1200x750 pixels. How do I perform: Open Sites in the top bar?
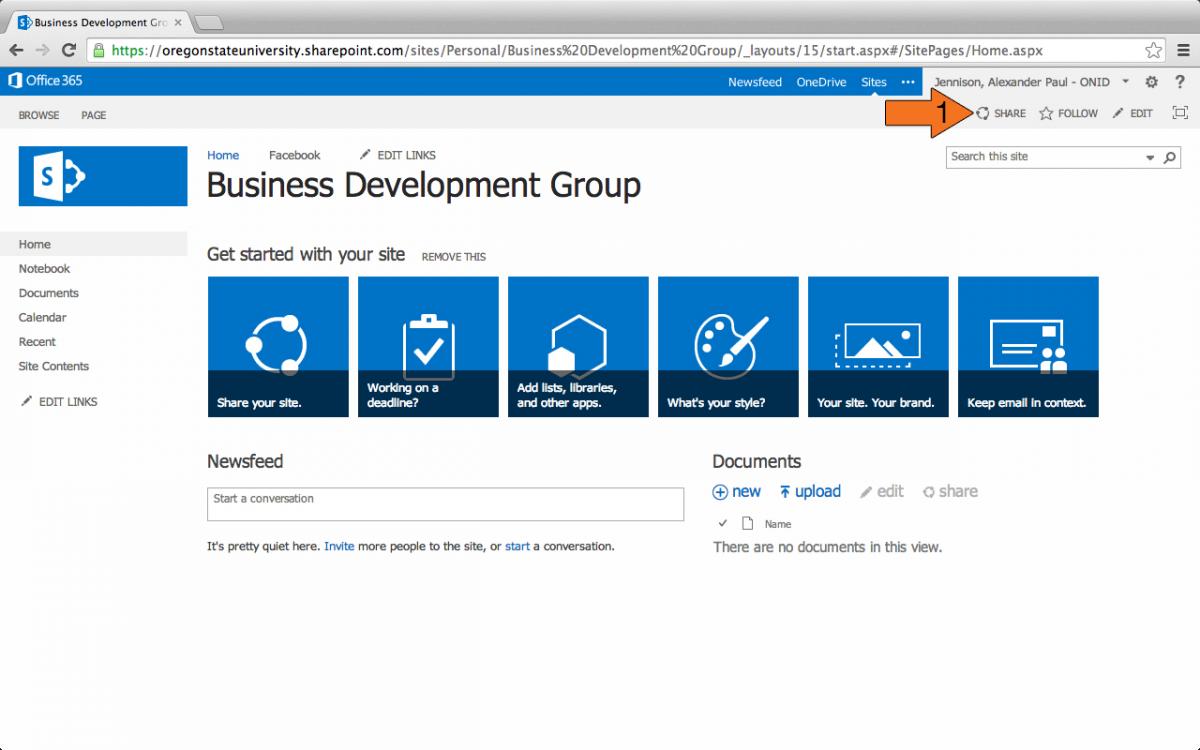click(x=874, y=82)
